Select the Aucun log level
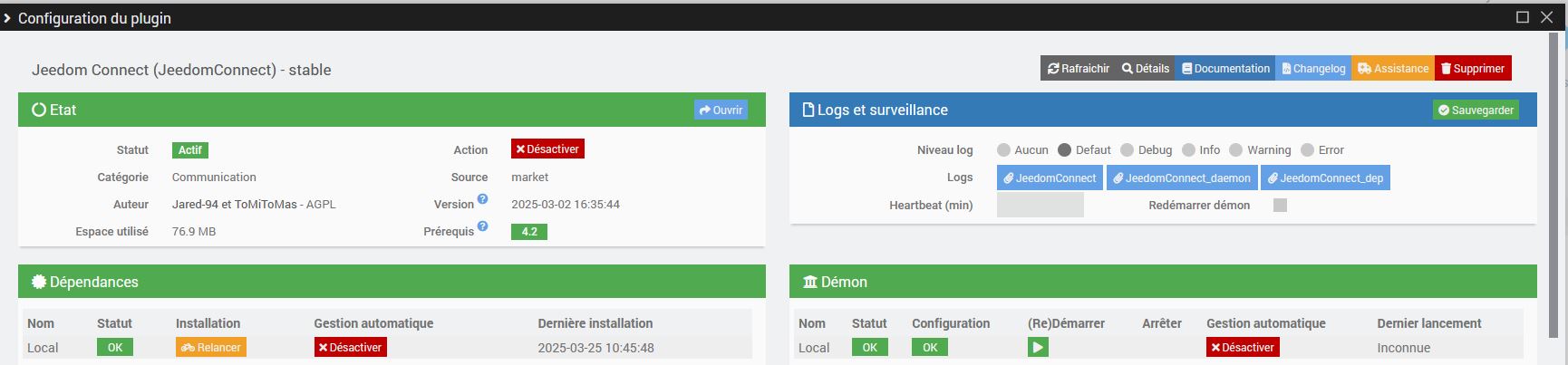Viewport: 1568px width, 365px height. pyautogui.click(x=1003, y=150)
